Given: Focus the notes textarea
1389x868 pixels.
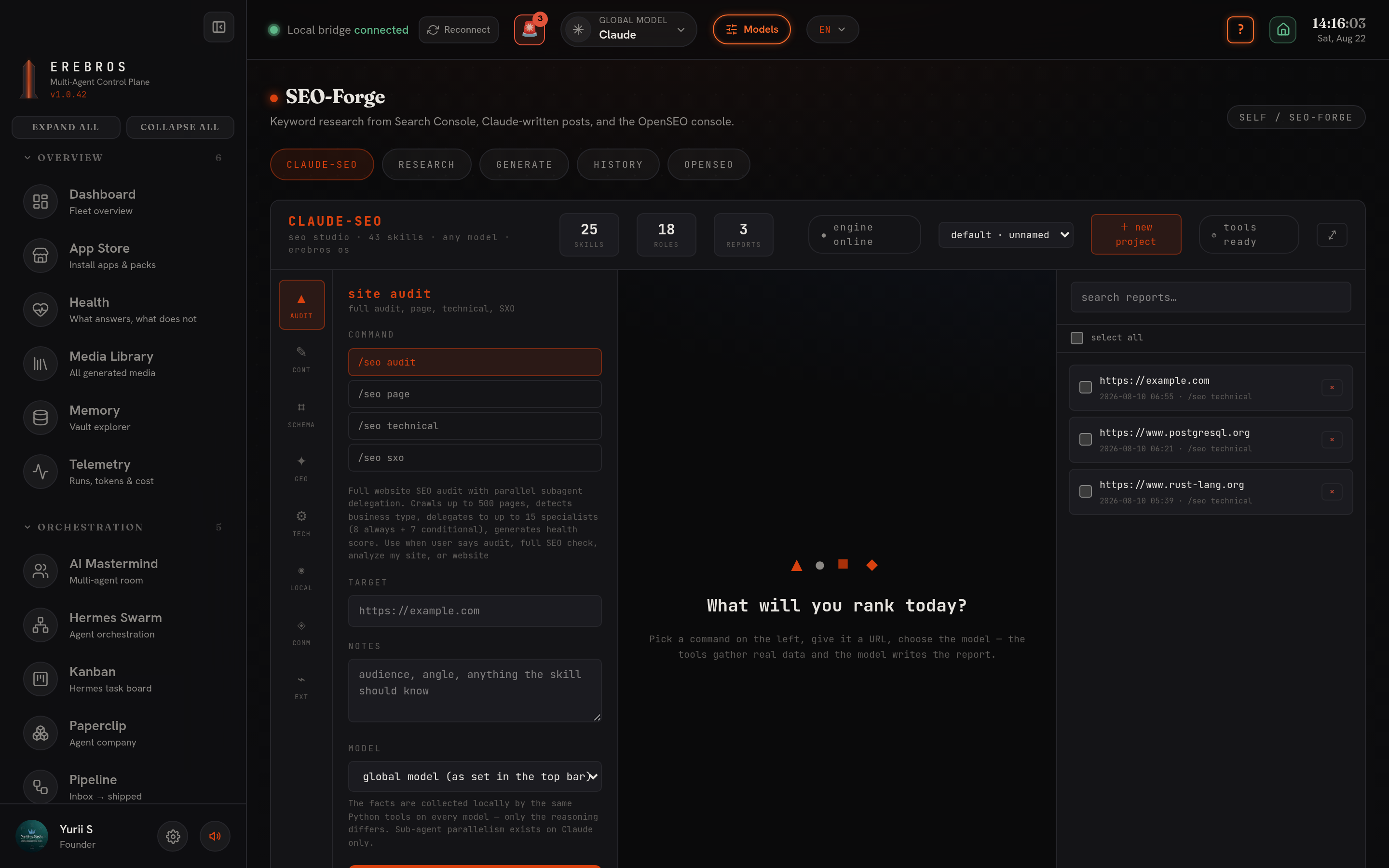Looking at the screenshot, I should (x=475, y=690).
